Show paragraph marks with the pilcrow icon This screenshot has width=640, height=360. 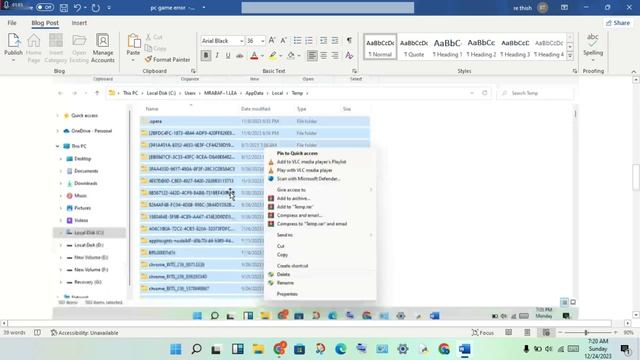pos(349,40)
